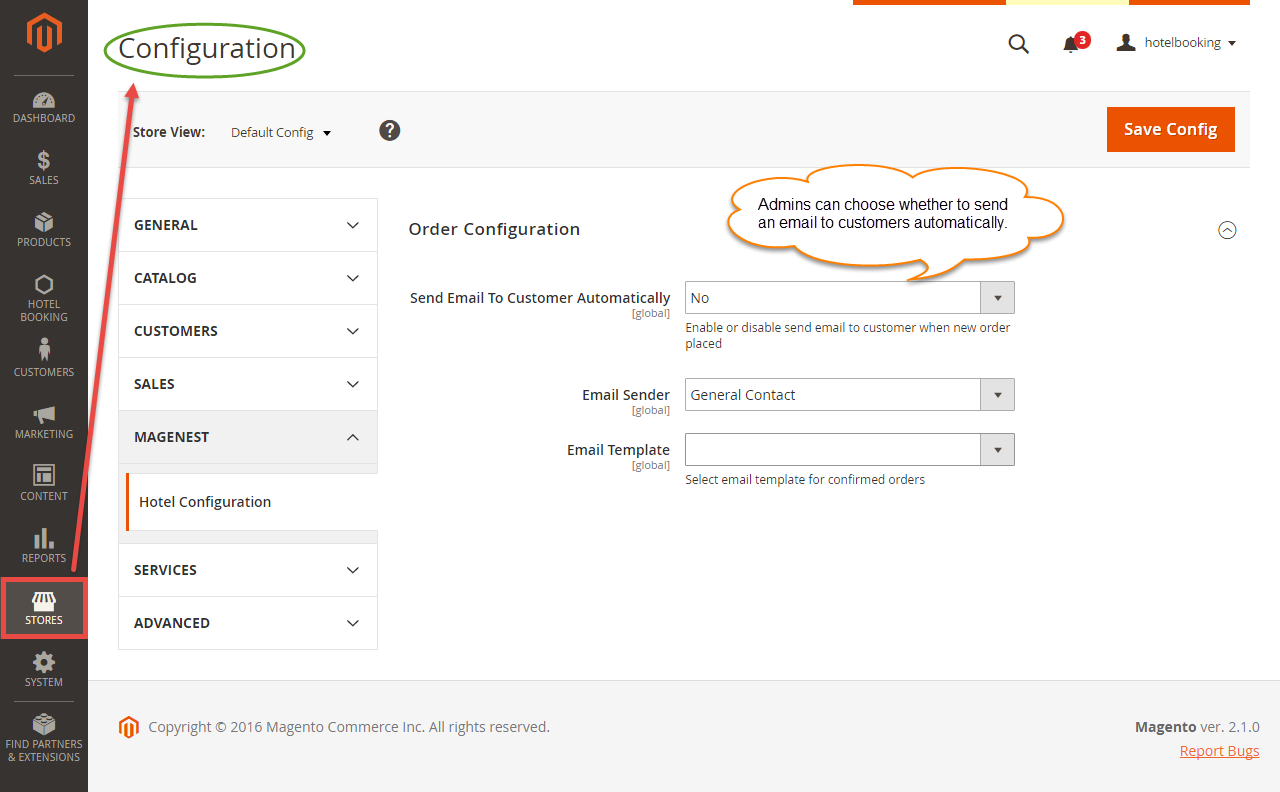Open Send Email To Customer Automatically dropdown
1280x792 pixels.
click(849, 298)
